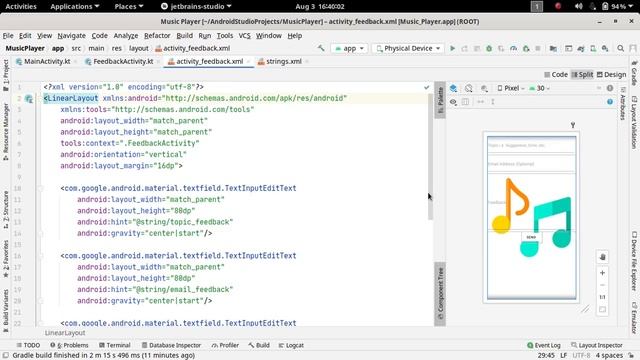Open API 30 version dropdown
640x360 pixels.
(x=539, y=88)
